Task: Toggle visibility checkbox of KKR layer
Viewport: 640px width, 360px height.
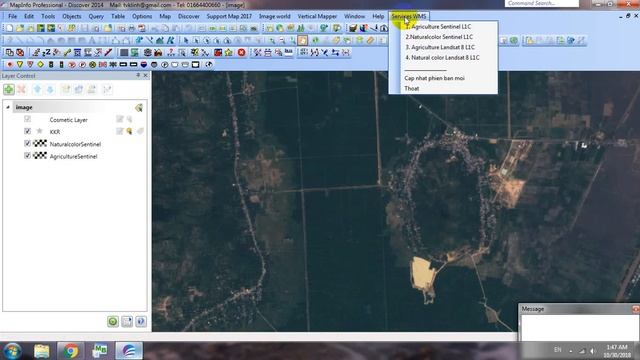Action: pyautogui.click(x=27, y=131)
